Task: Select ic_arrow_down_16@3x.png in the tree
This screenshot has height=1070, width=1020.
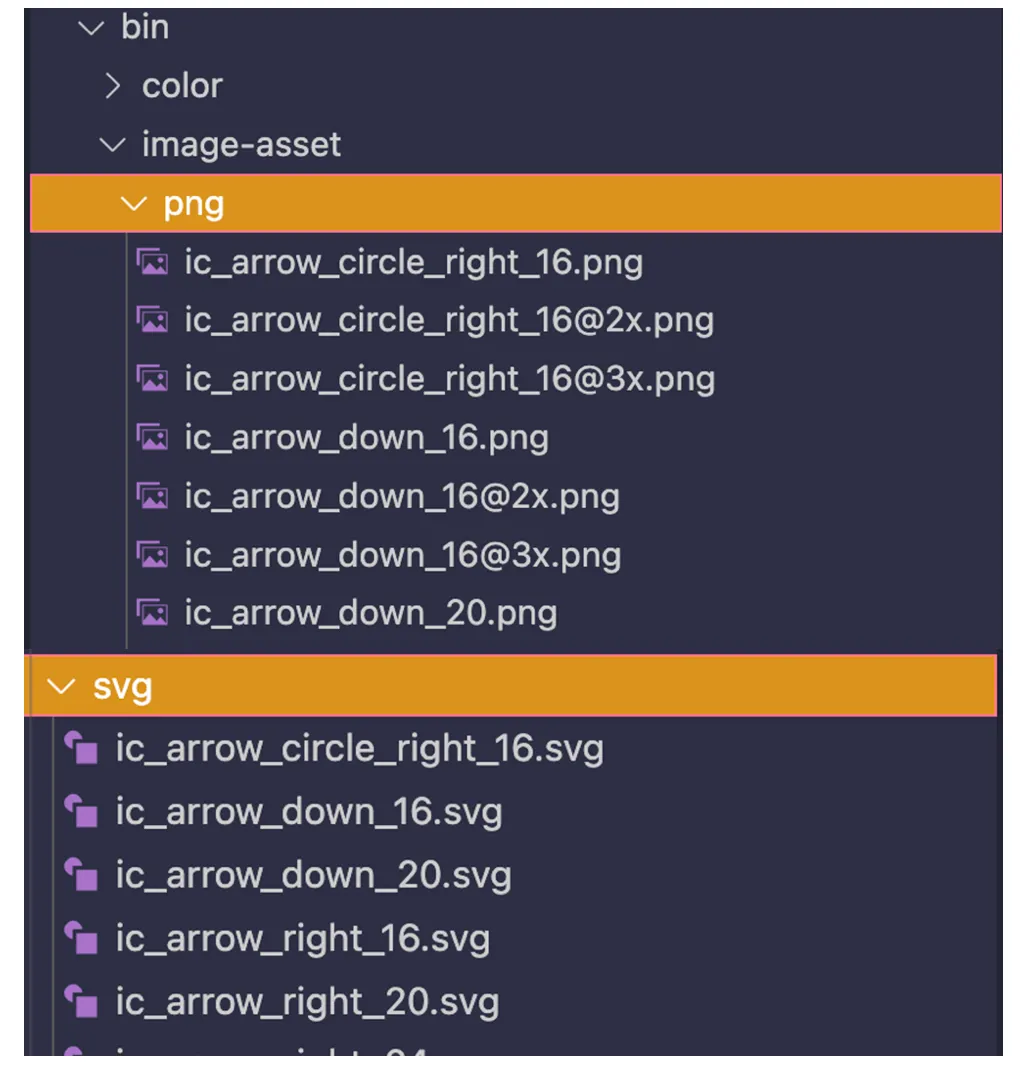Action: [x=402, y=555]
